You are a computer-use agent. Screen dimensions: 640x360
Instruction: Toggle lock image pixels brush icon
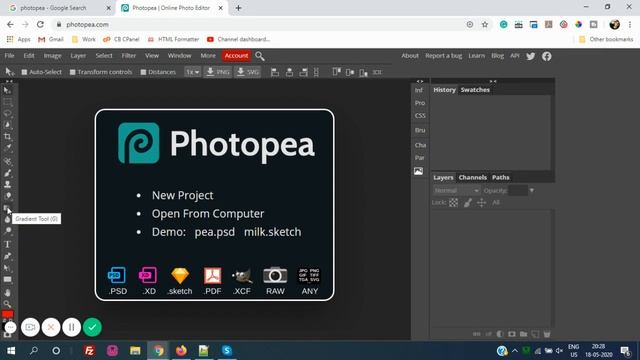point(468,202)
